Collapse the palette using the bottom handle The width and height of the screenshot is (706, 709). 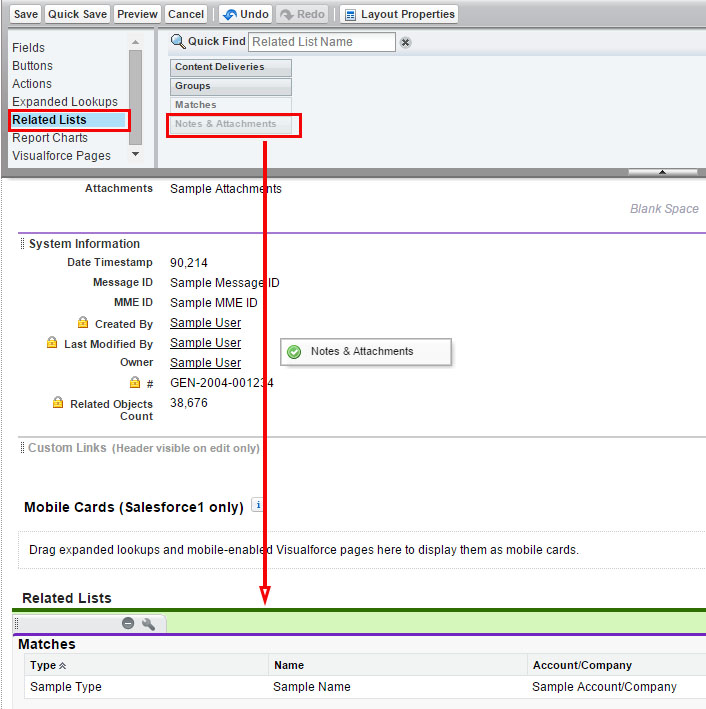click(x=662, y=172)
